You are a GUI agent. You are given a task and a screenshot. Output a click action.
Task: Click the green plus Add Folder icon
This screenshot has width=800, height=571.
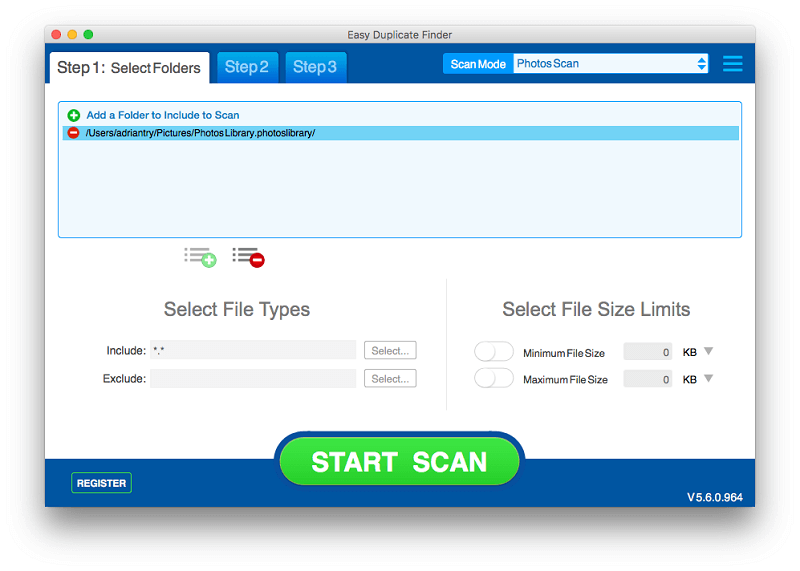click(x=74, y=115)
